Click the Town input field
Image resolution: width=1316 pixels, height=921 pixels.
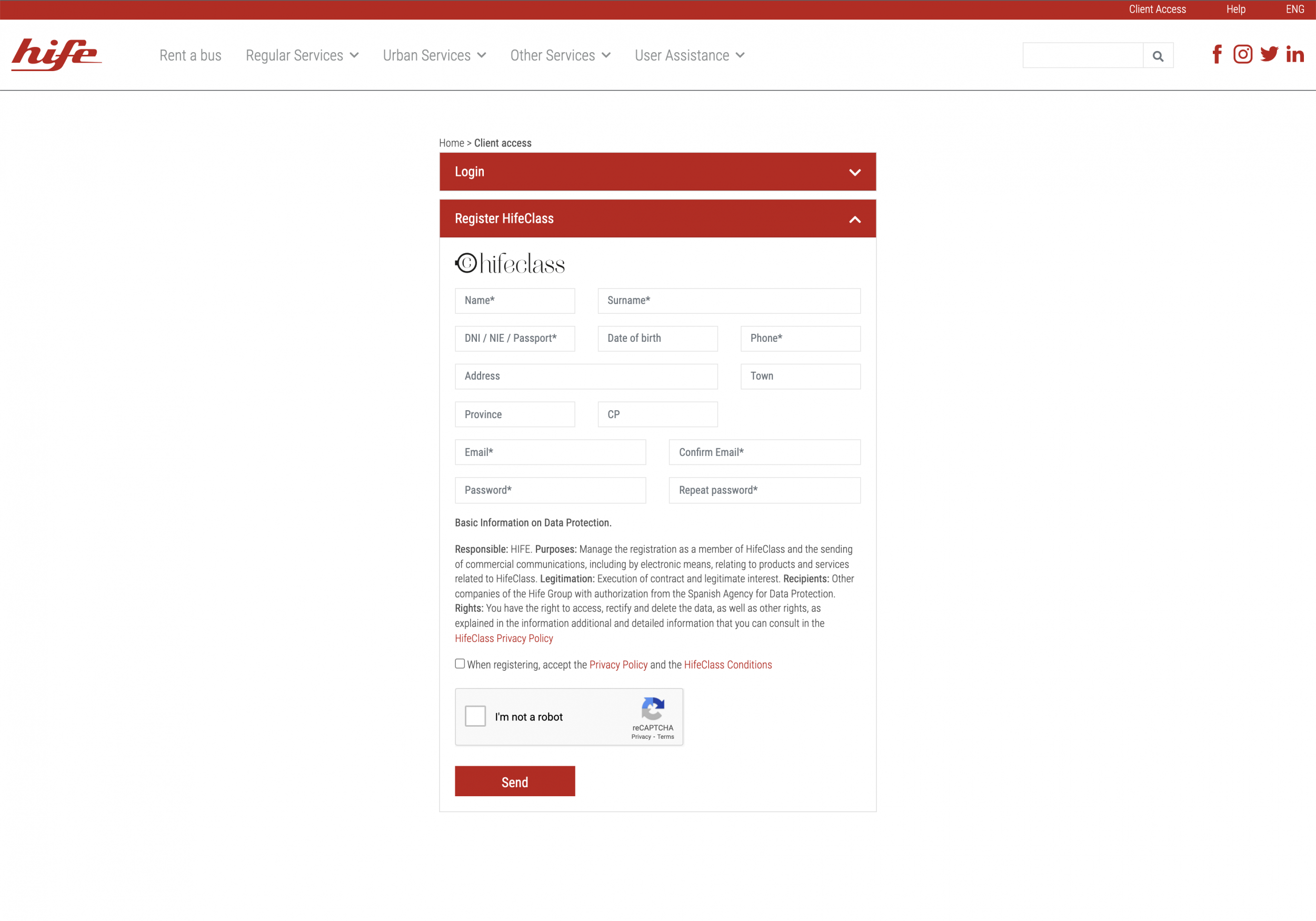(x=800, y=377)
